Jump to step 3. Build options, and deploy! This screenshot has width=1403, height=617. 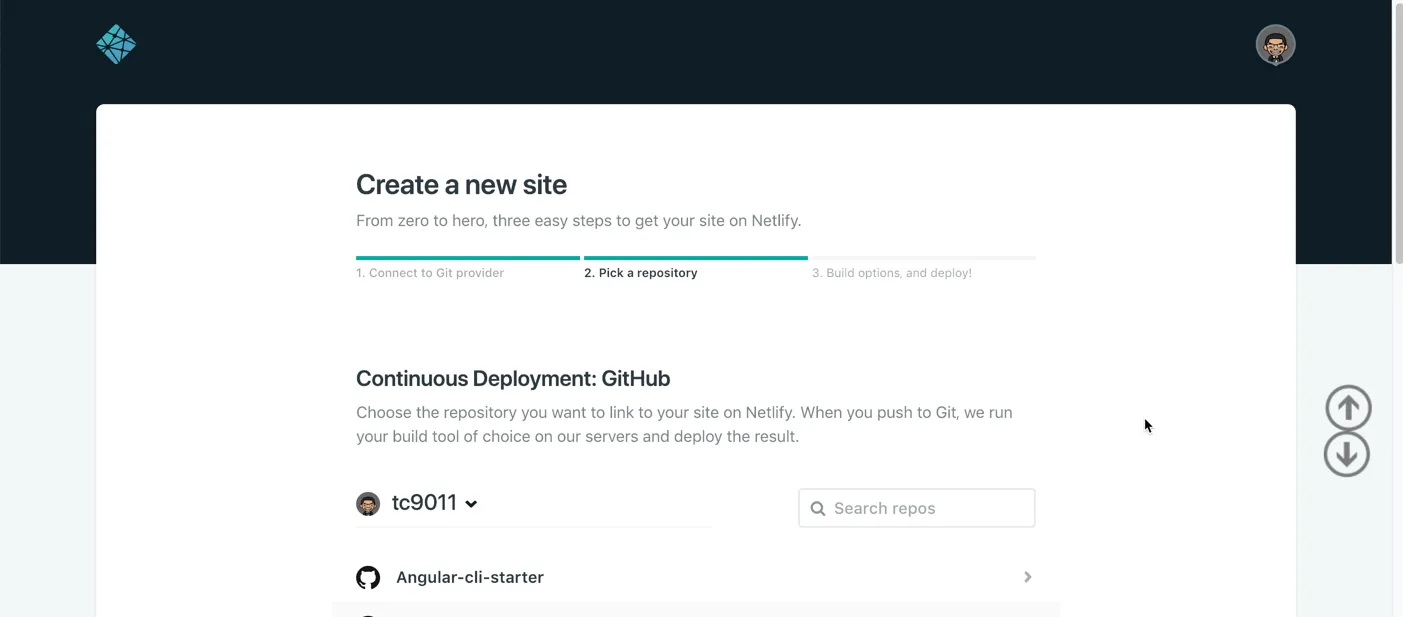(892, 273)
